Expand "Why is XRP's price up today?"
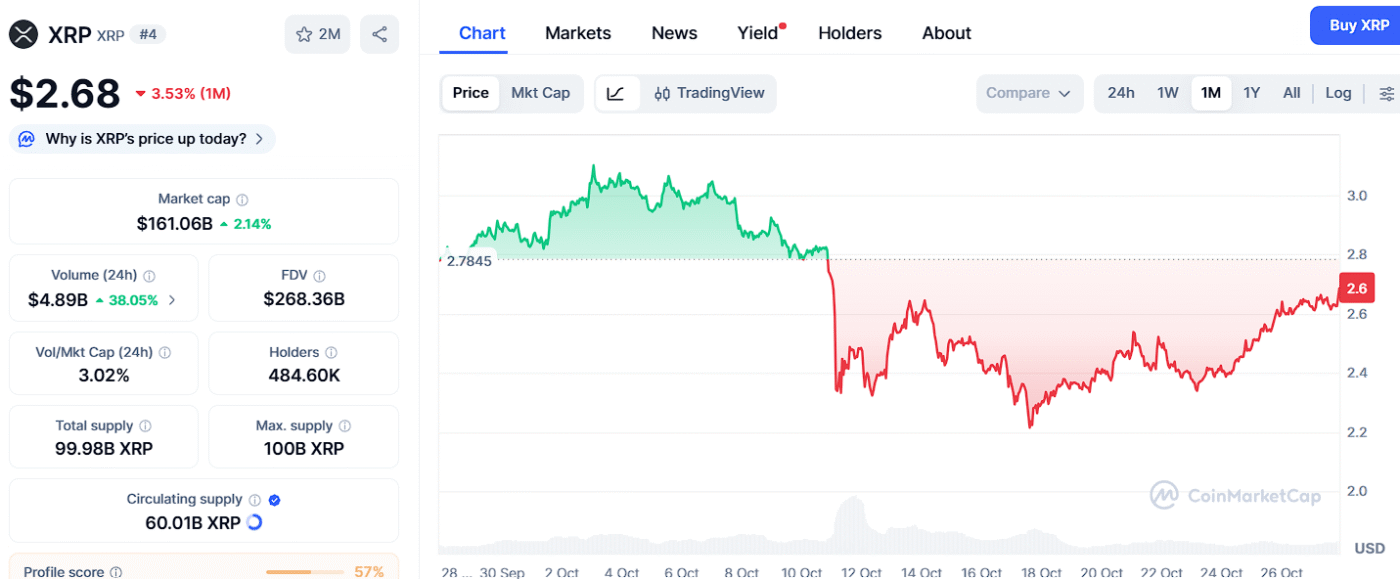 point(142,139)
